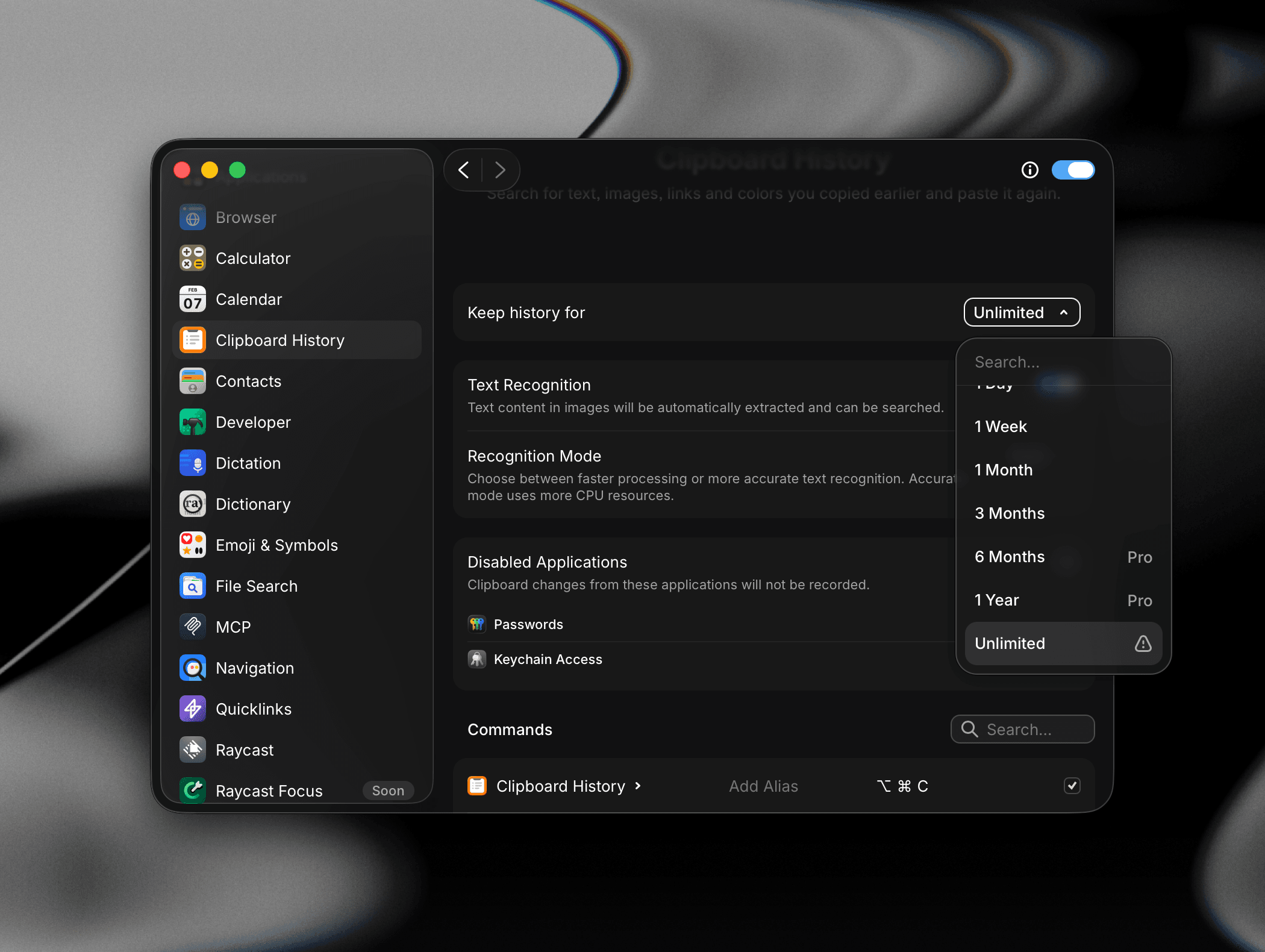
Task: Click the Pro label beside 1 Year
Action: (x=1140, y=601)
